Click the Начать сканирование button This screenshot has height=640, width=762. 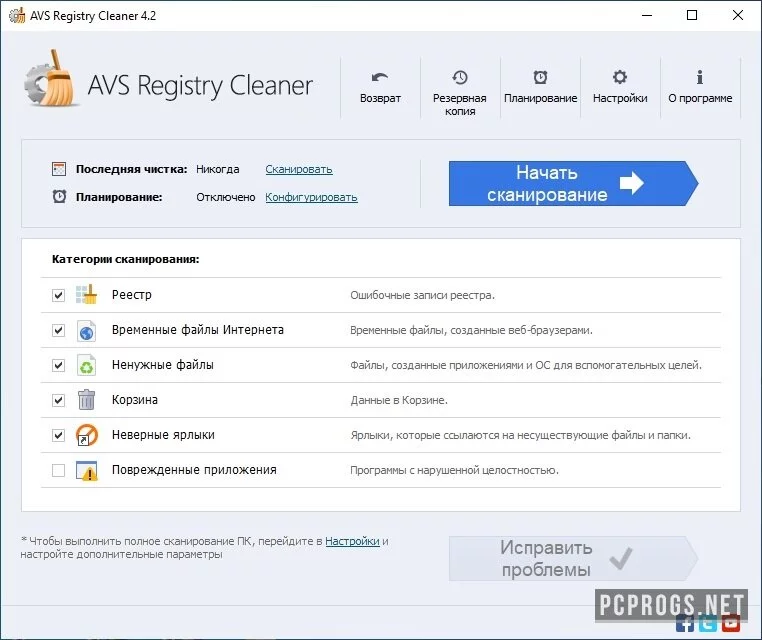pos(573,183)
